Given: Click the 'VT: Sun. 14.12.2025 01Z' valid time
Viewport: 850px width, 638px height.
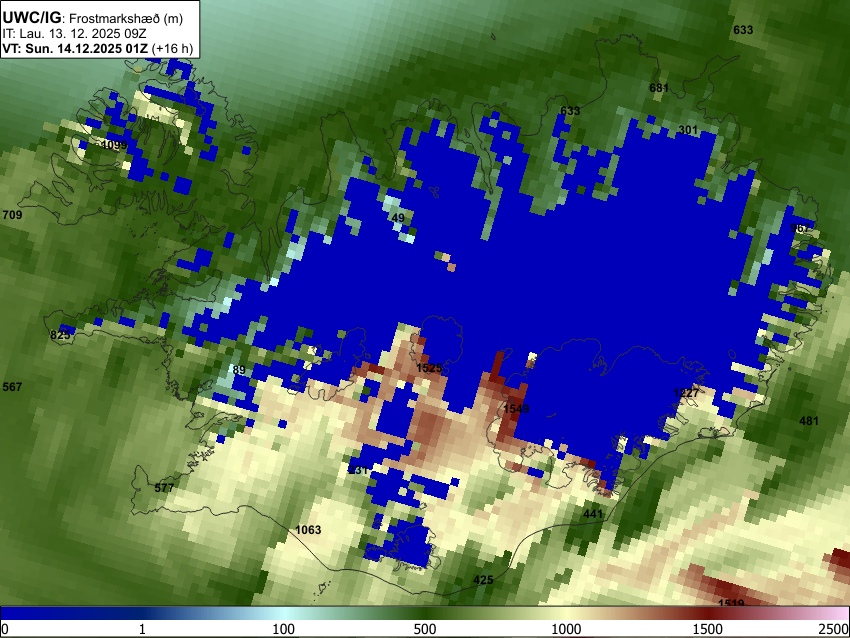Looking at the screenshot, I should [75, 49].
